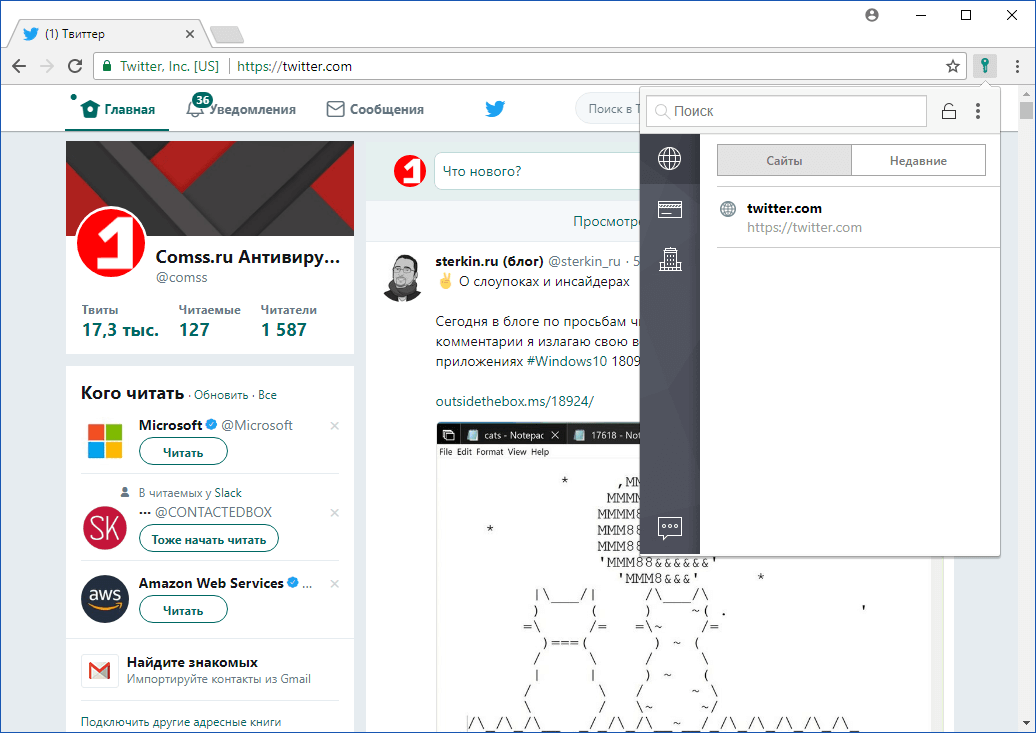Click the Что нового? tweet compose box
Screen dimensions: 1036x733
pos(536,171)
